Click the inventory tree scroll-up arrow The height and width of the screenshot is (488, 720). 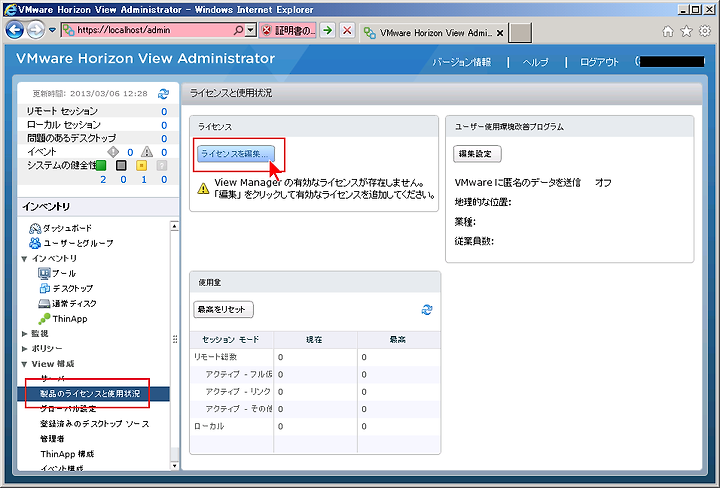coord(174,226)
